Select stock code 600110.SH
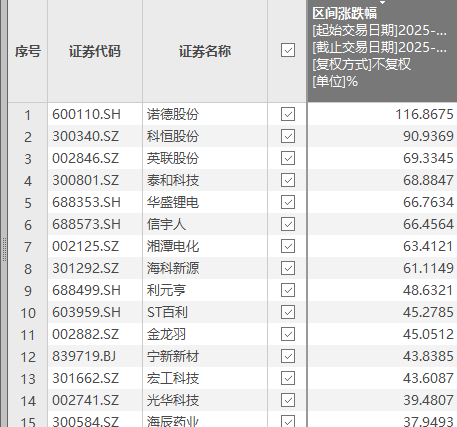Viewport: 457px width, 427px height. click(x=86, y=115)
